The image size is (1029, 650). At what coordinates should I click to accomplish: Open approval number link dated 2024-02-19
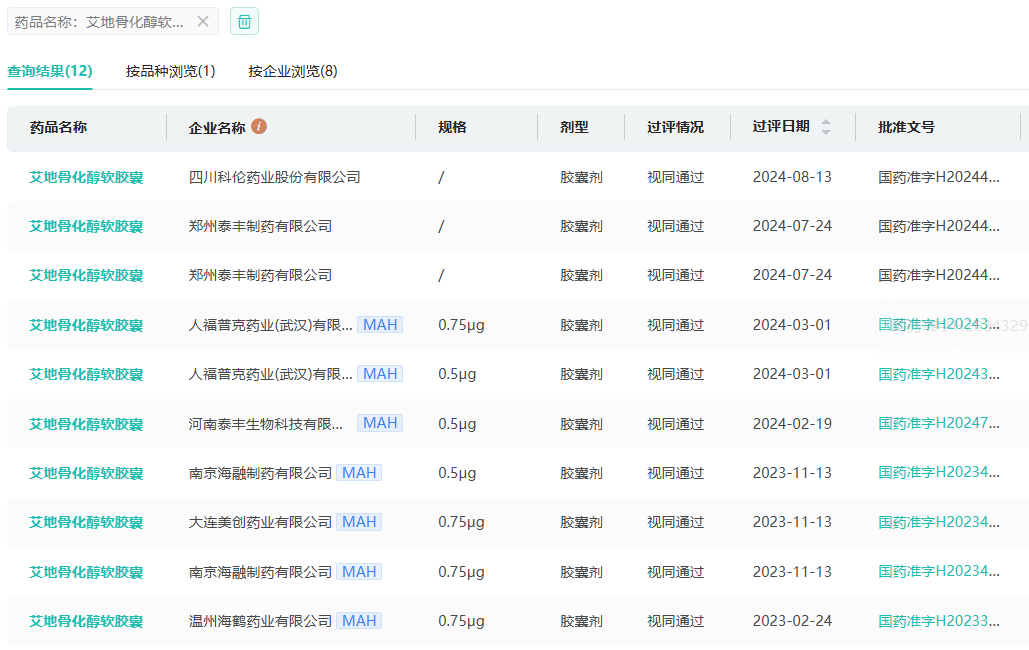pyautogui.click(x=938, y=423)
